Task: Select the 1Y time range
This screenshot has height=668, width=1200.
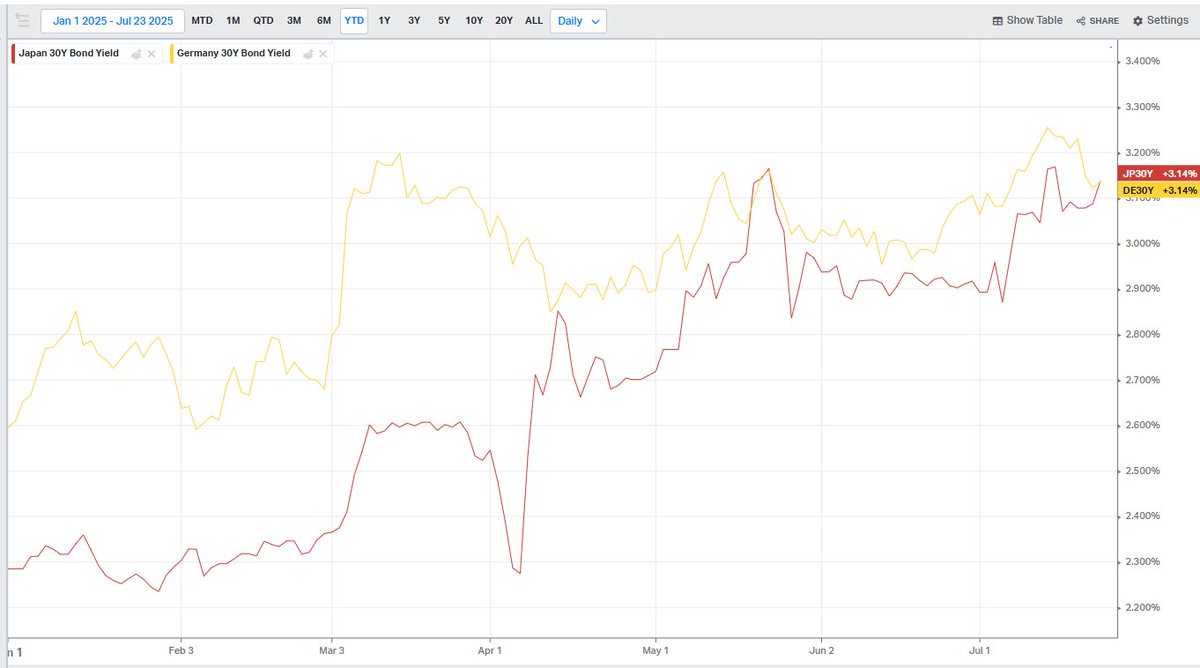Action: click(384, 21)
